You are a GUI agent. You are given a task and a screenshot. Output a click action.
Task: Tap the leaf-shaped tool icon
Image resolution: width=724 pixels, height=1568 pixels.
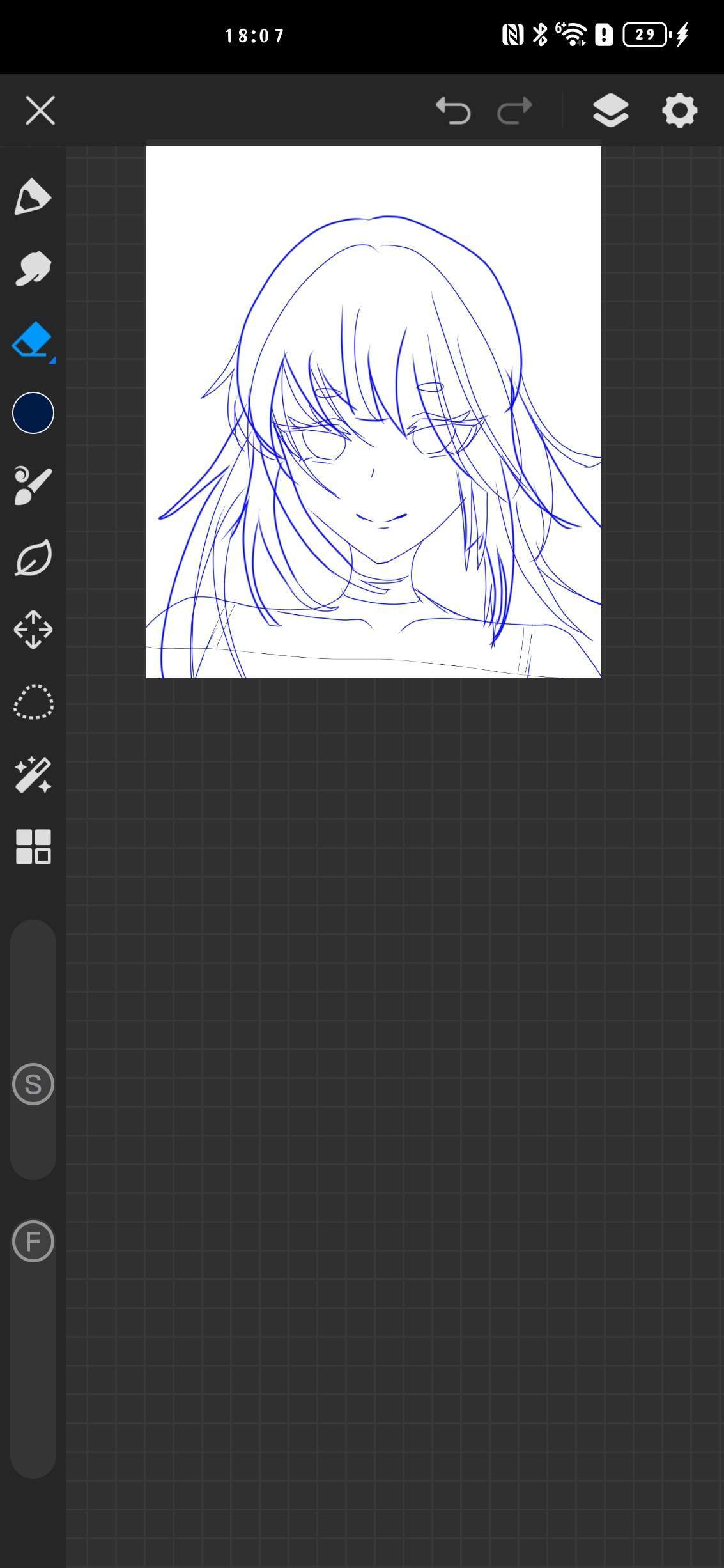33,558
